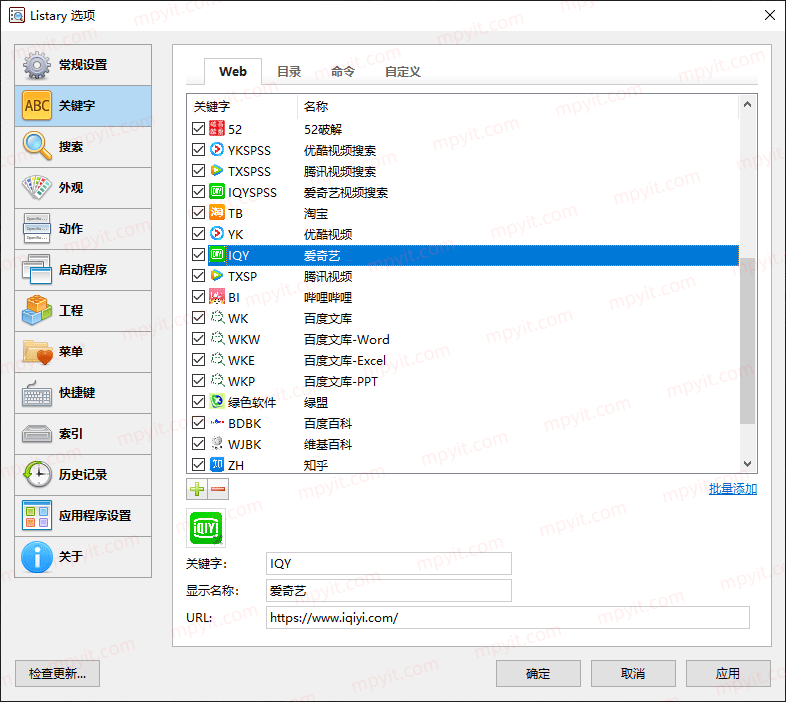Click scrollbar down arrow in keyword list
Screen dimensions: 786x702
coord(747,464)
